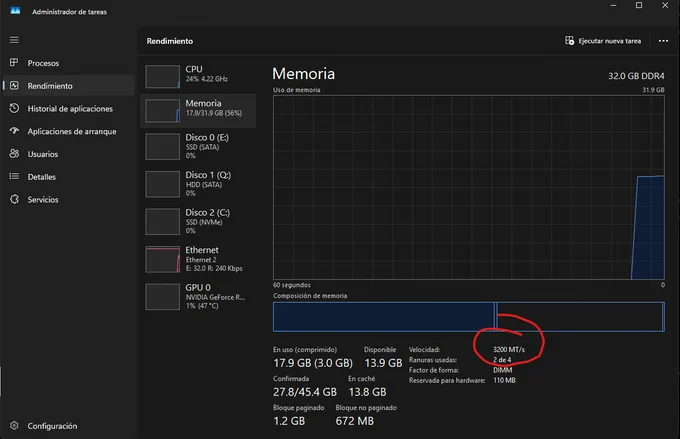
Task: Click the '27.8/45.4 GB' Confirmada value
Action: coord(304,392)
